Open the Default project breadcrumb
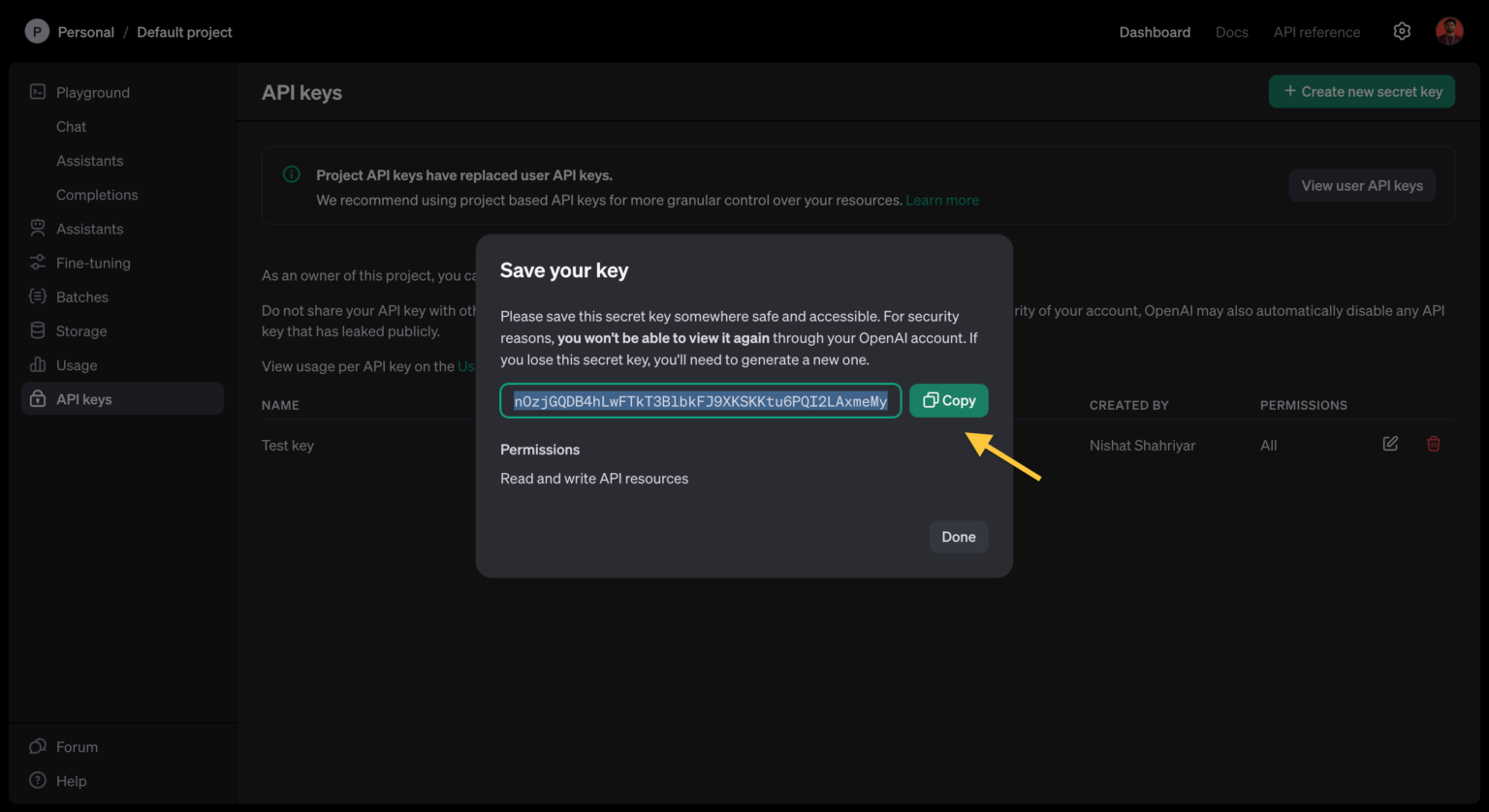Viewport: 1489px width, 812px height. point(184,32)
